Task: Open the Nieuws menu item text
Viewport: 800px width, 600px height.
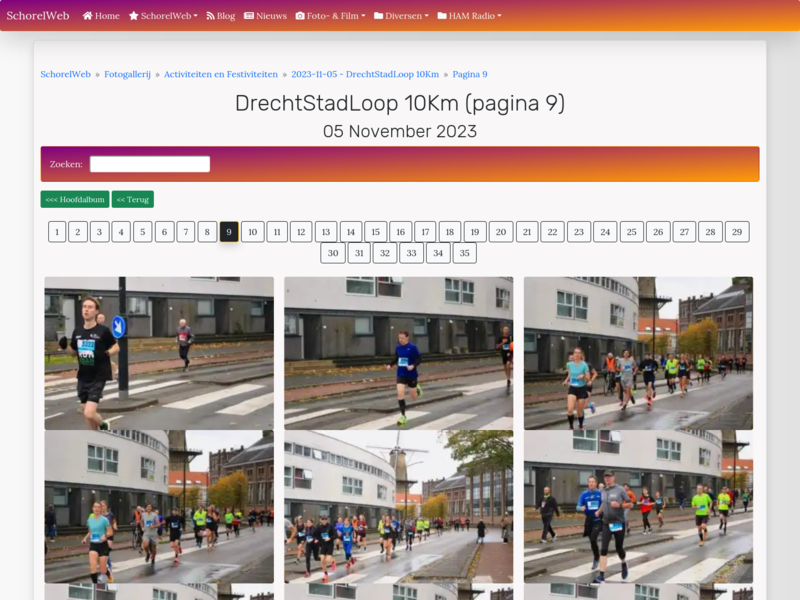Action: coord(271,16)
